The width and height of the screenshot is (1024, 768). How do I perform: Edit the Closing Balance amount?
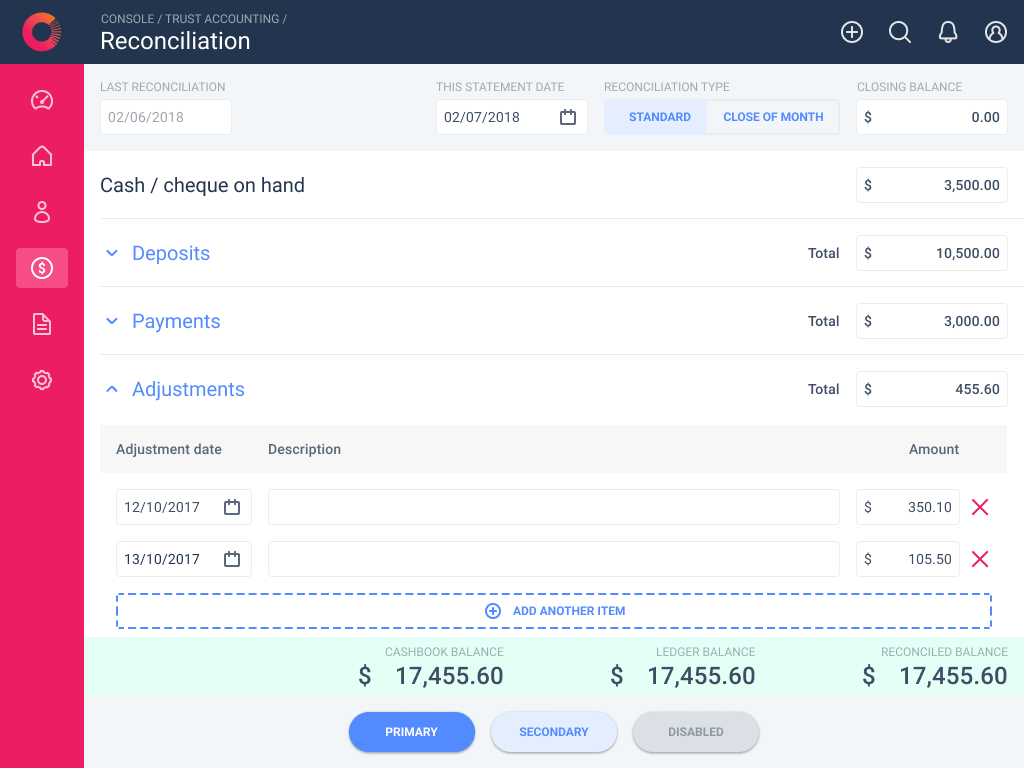(931, 117)
